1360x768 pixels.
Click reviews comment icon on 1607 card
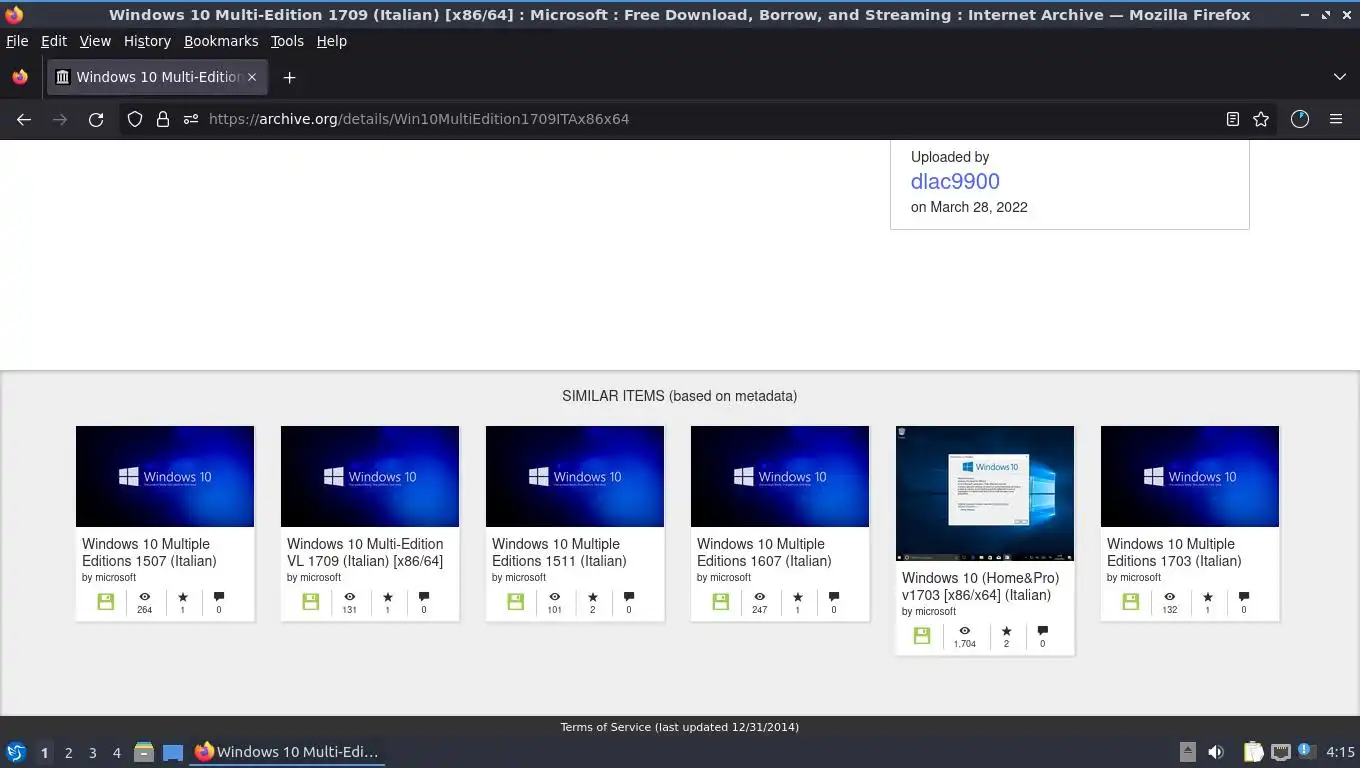click(x=834, y=597)
